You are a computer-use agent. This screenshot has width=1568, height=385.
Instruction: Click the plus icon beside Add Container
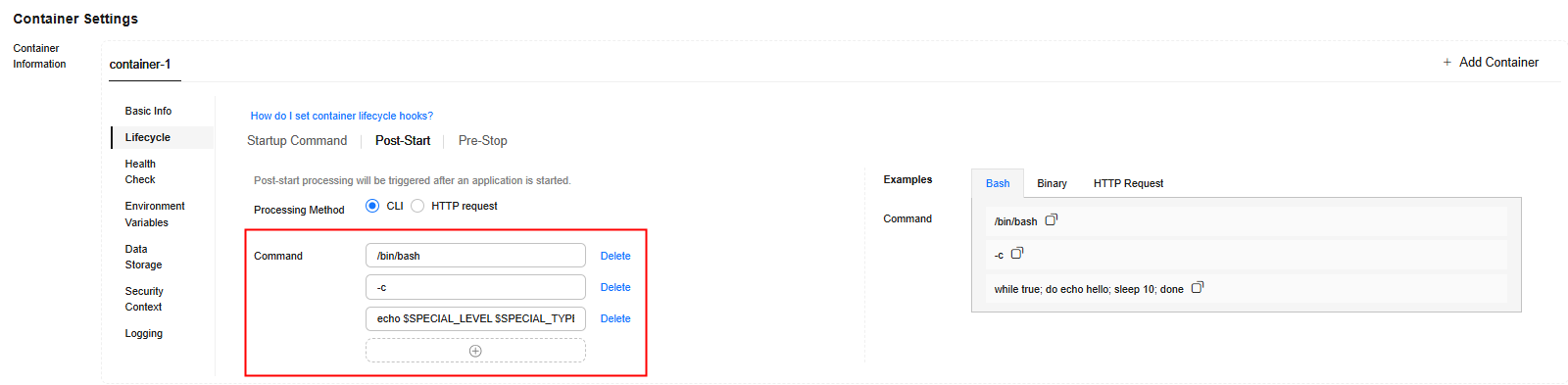click(1446, 62)
